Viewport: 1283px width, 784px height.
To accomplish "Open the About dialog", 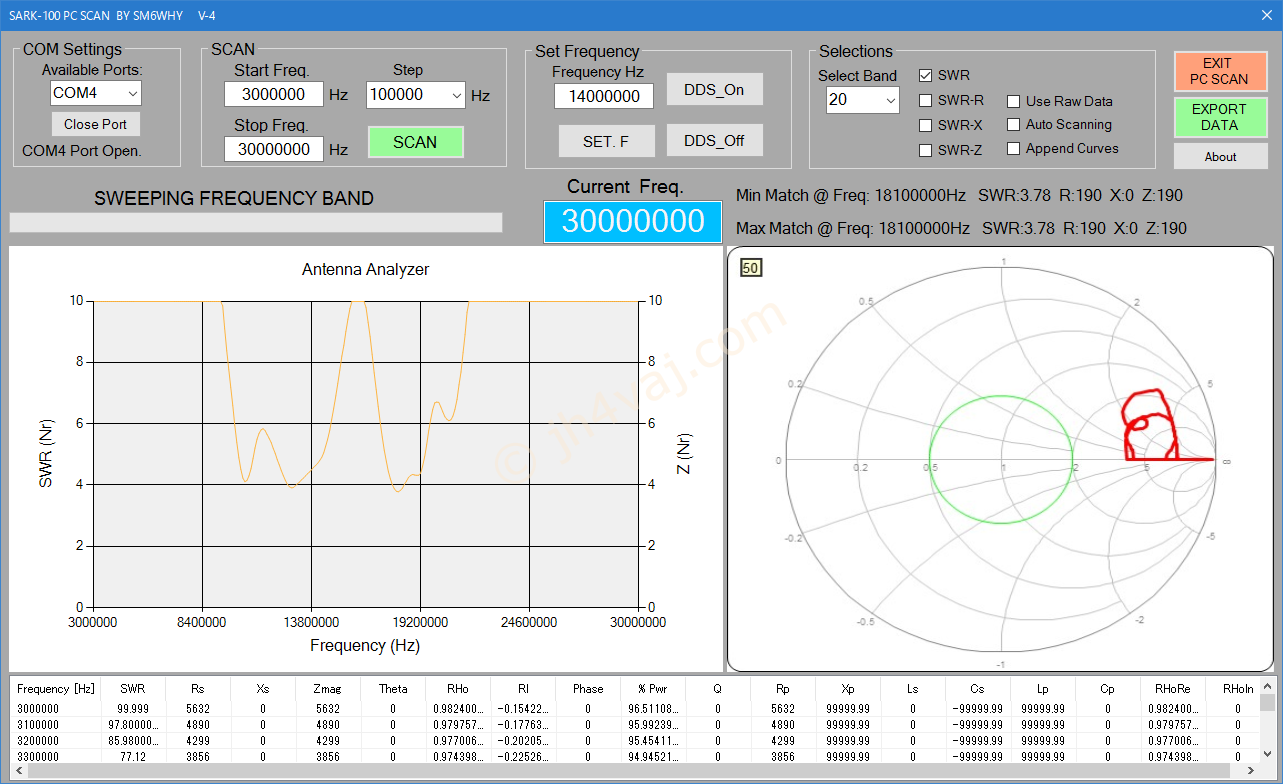I will pyautogui.click(x=1220, y=156).
